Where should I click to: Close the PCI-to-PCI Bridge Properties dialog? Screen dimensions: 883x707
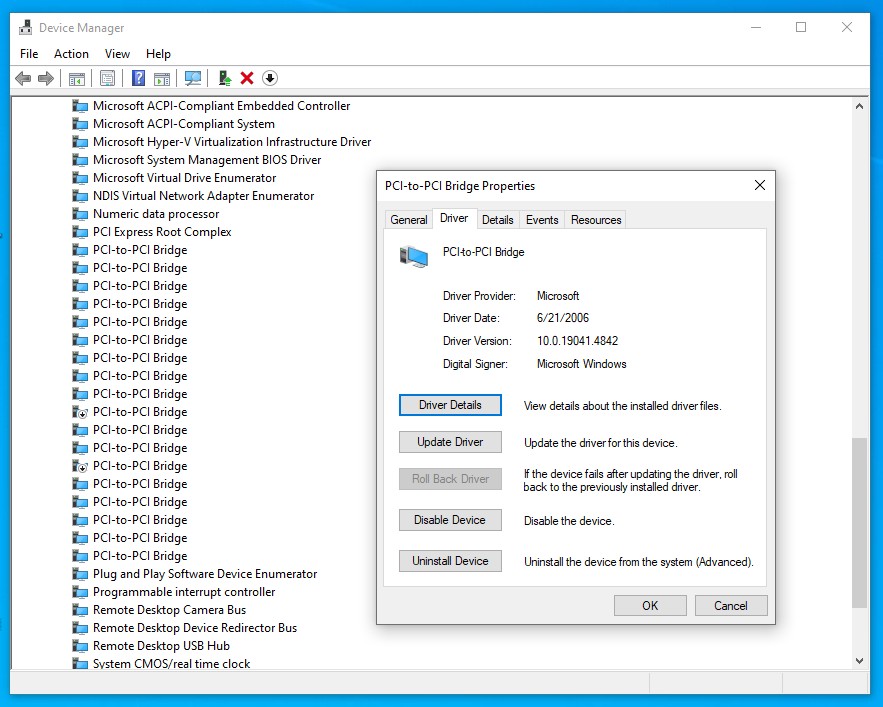(x=760, y=185)
